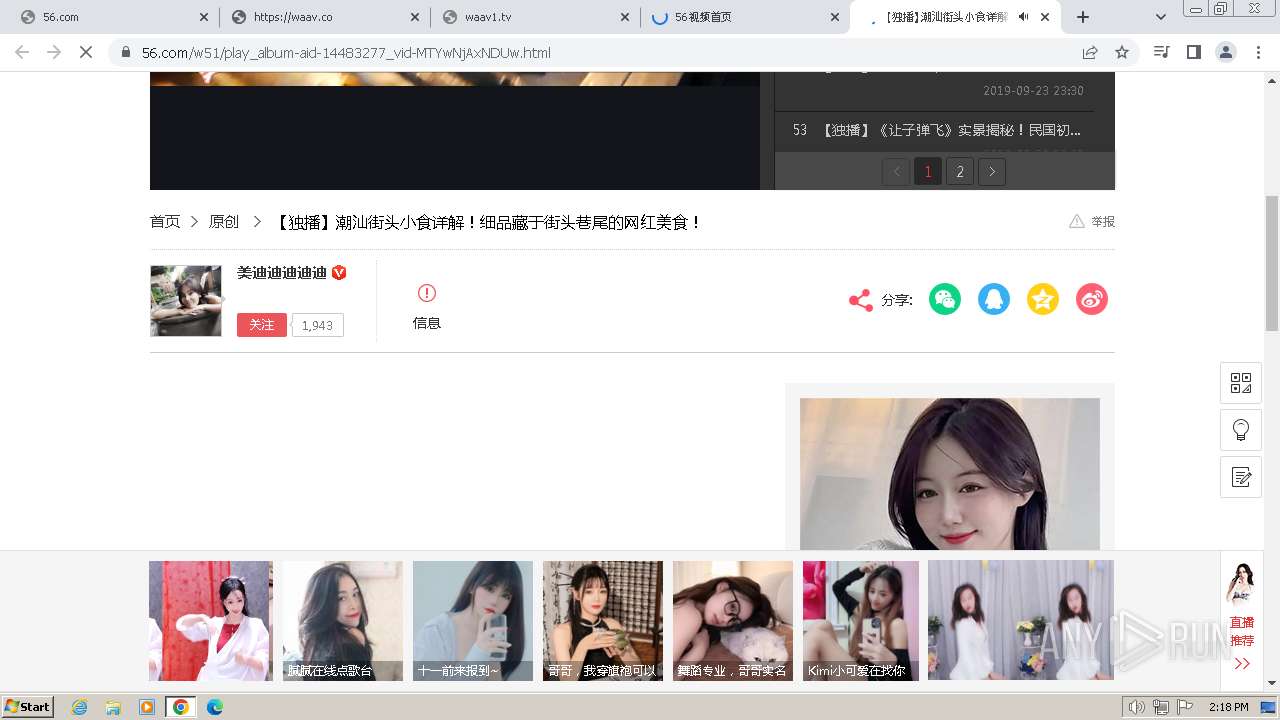The image size is (1280, 720).
Task: Open 直播推荐 live recommendation link
Action: [x=1242, y=631]
